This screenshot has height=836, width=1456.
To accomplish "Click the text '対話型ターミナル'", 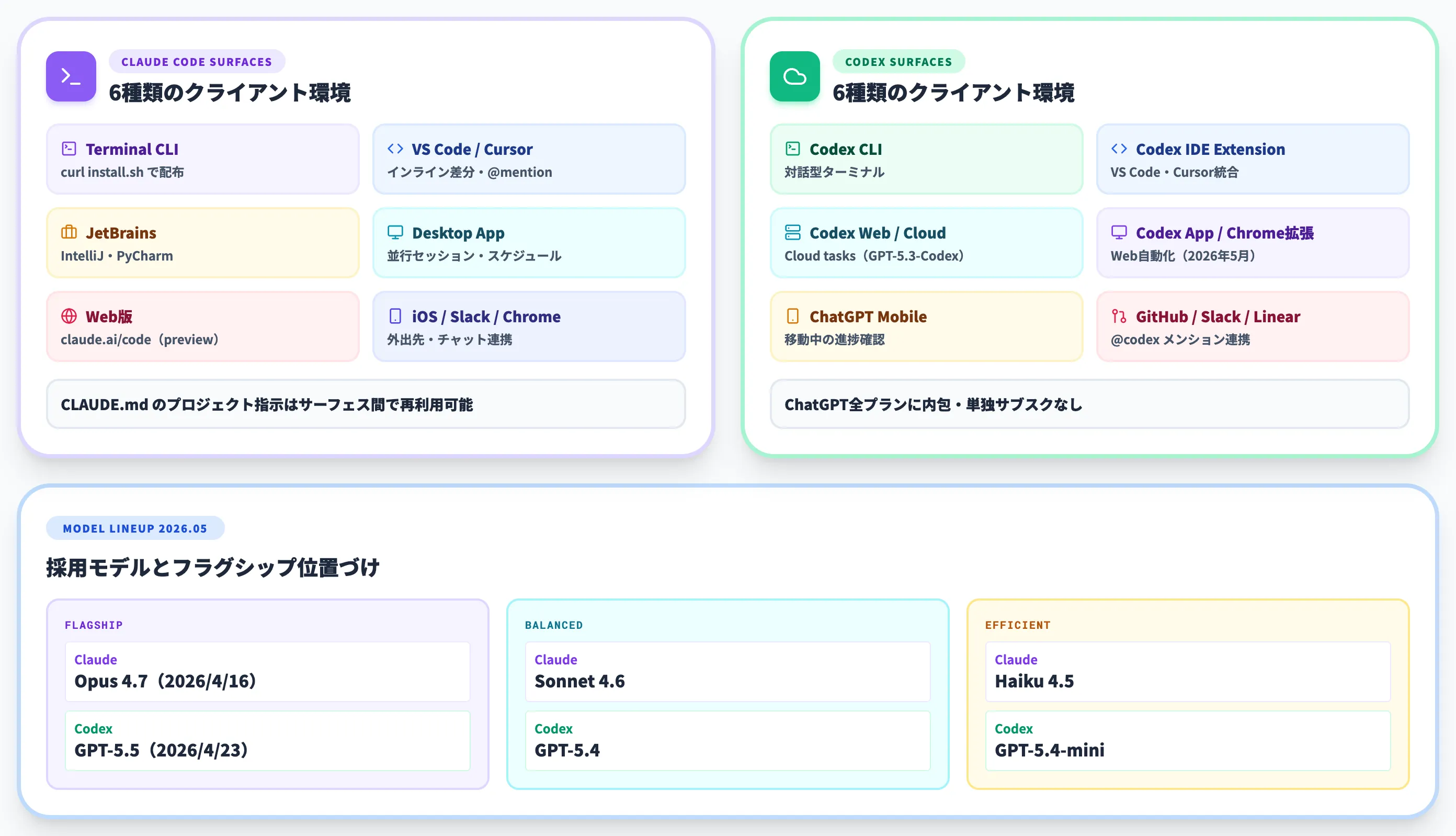I will 835,172.
